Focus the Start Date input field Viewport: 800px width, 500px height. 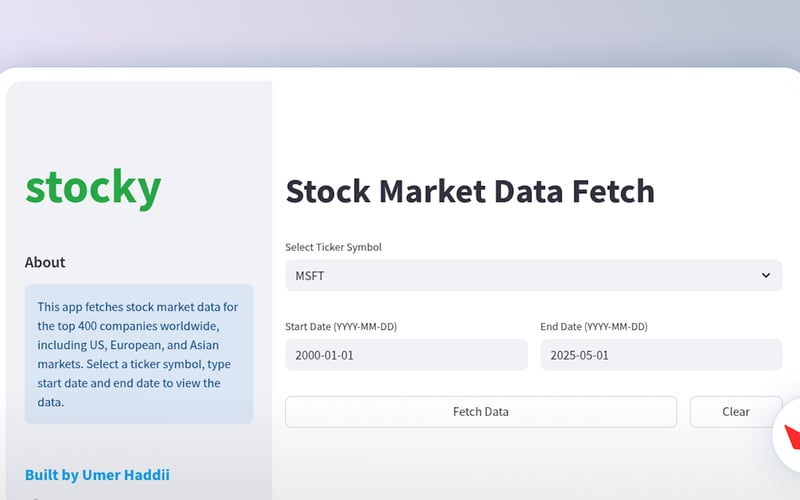click(x=406, y=355)
